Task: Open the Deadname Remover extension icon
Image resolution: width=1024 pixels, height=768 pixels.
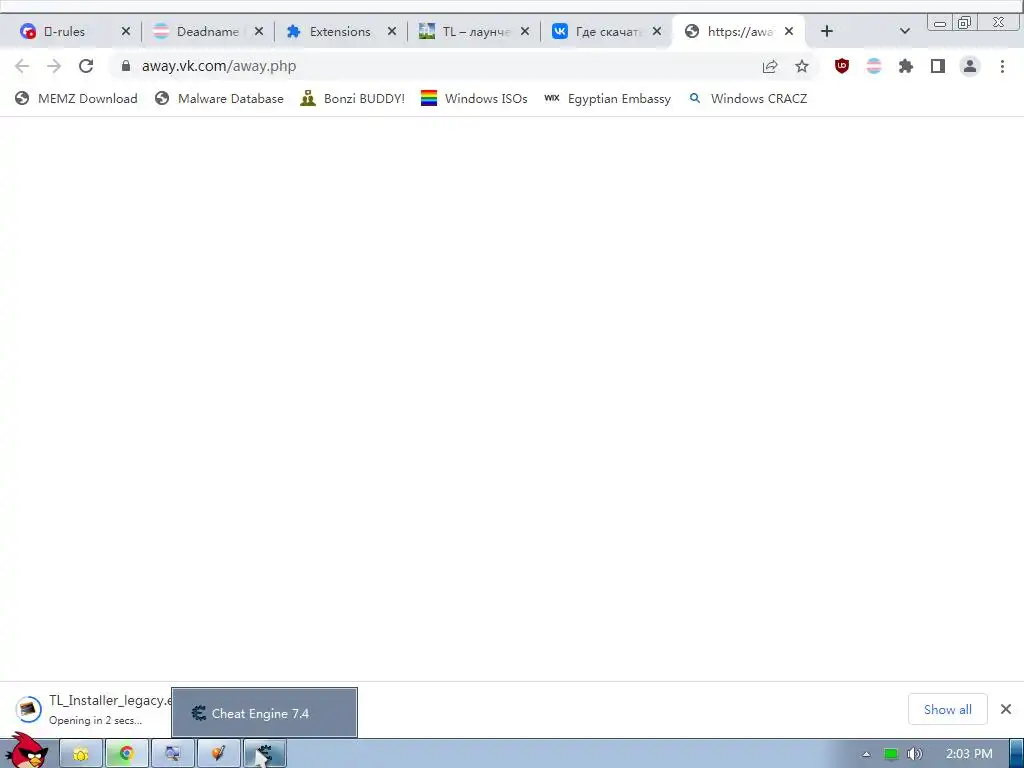Action: [x=874, y=66]
